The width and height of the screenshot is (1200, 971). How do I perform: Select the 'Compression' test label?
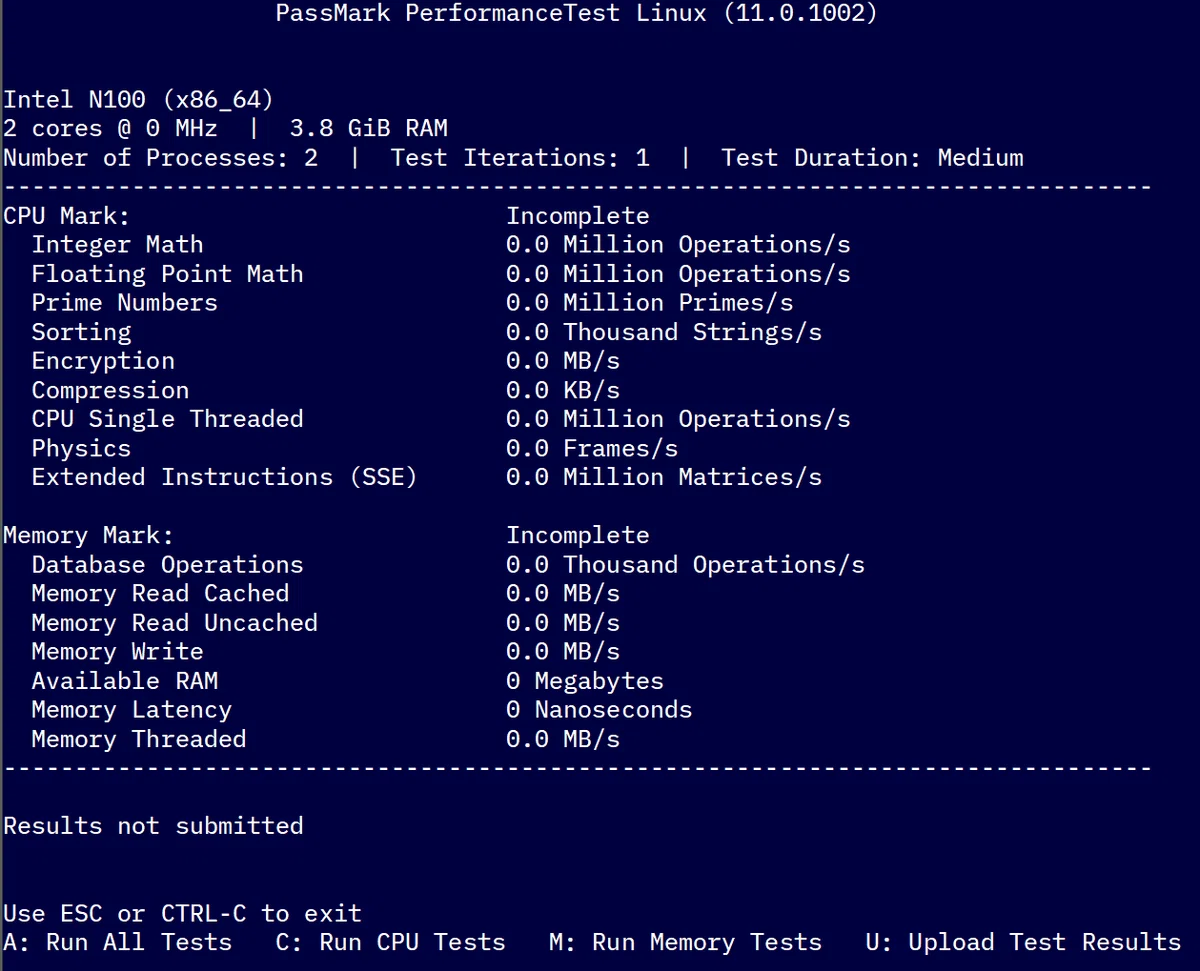(x=110, y=390)
